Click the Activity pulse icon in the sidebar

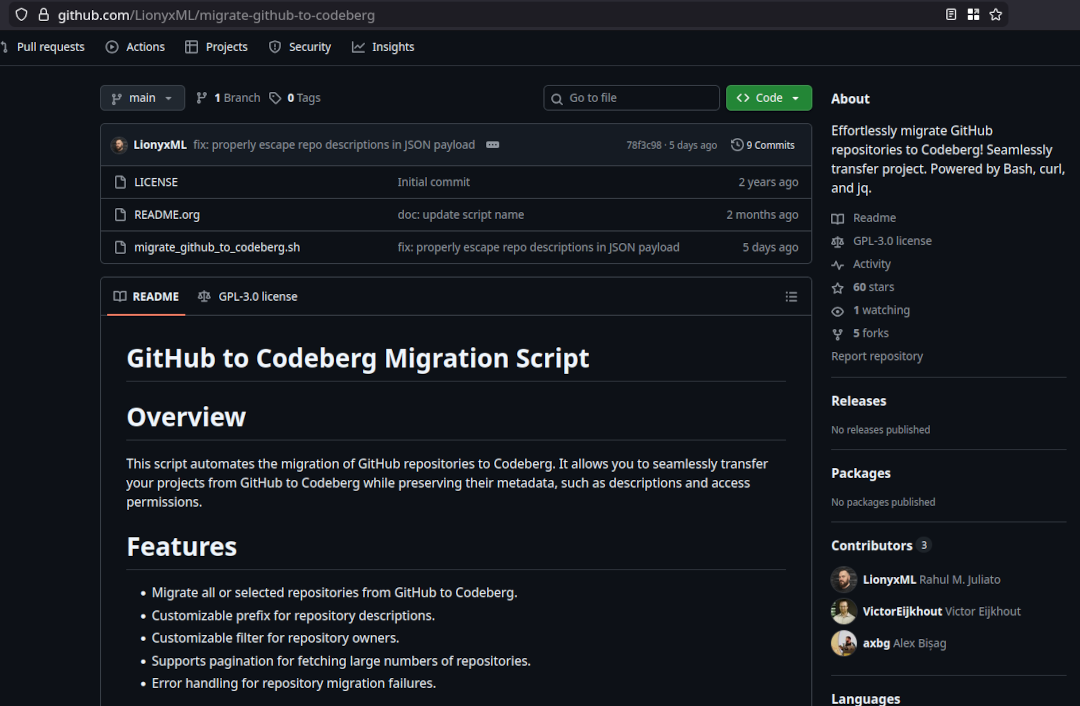[836, 263]
